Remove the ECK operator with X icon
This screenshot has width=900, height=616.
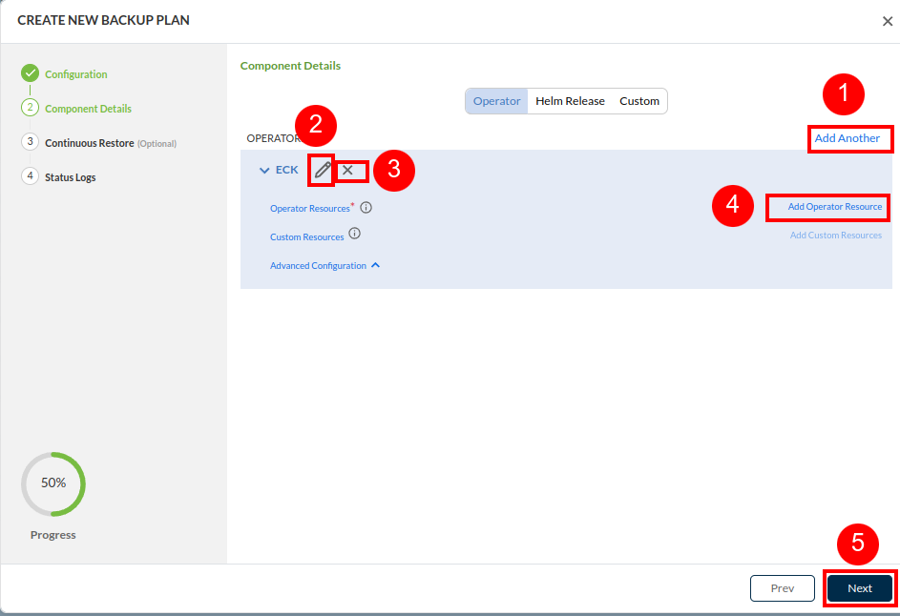point(348,170)
